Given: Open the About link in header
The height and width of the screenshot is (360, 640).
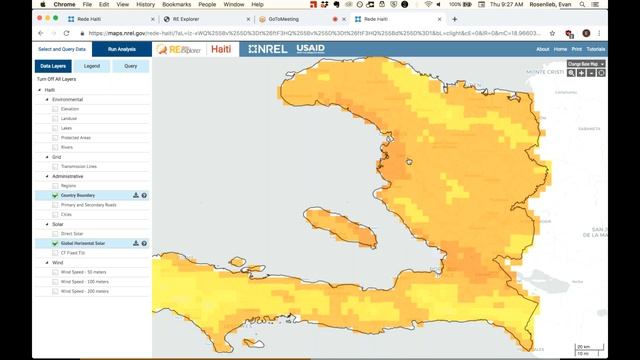Looking at the screenshot, I should coord(542,49).
